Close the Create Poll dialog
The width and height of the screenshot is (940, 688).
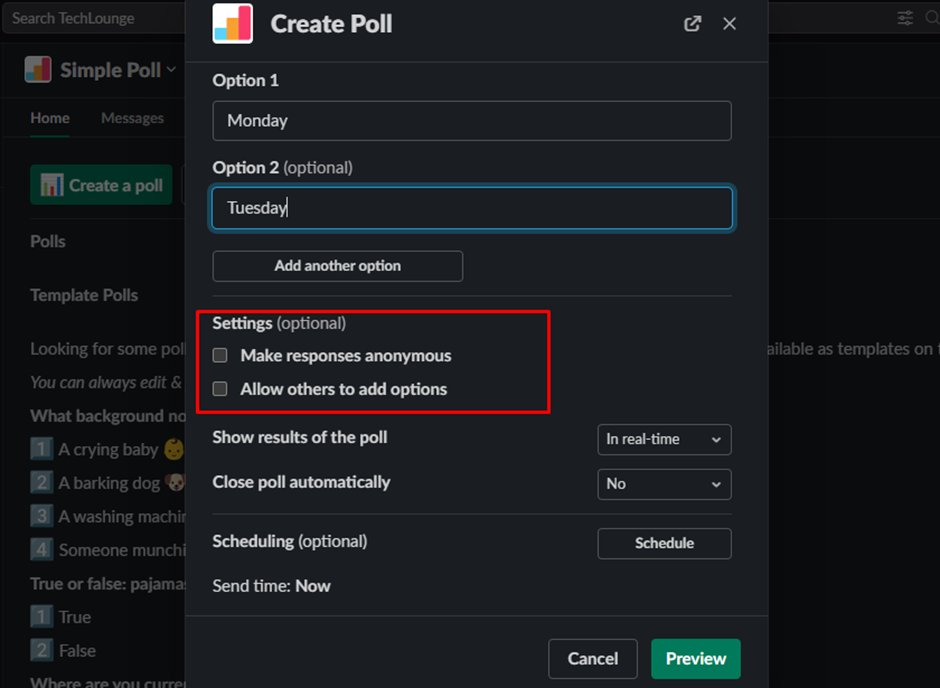729,24
